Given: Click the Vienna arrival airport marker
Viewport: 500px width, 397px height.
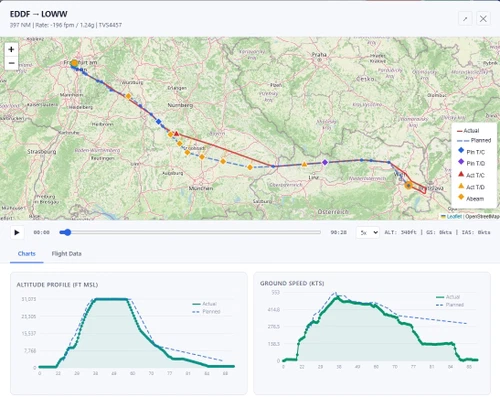Looking at the screenshot, I should click(x=408, y=185).
